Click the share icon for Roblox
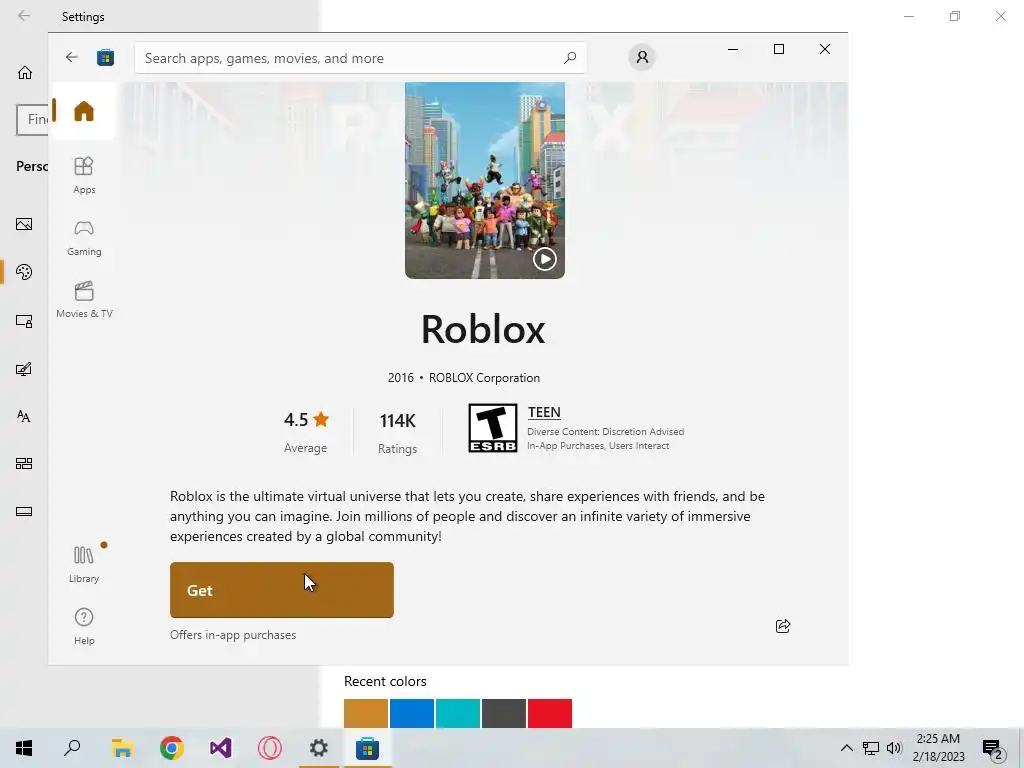This screenshot has height=768, width=1024. point(782,626)
